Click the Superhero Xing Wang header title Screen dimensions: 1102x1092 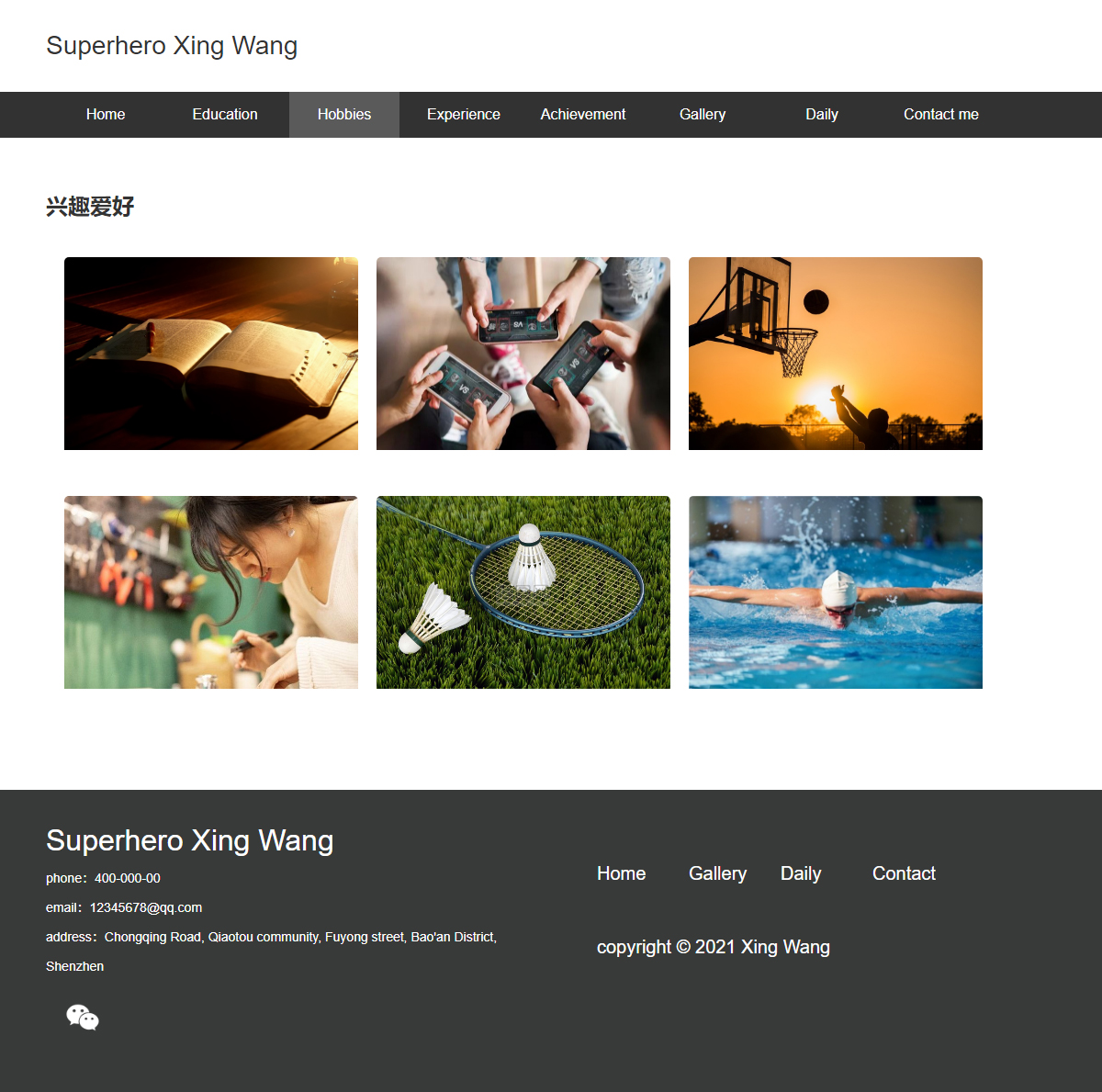tap(172, 46)
